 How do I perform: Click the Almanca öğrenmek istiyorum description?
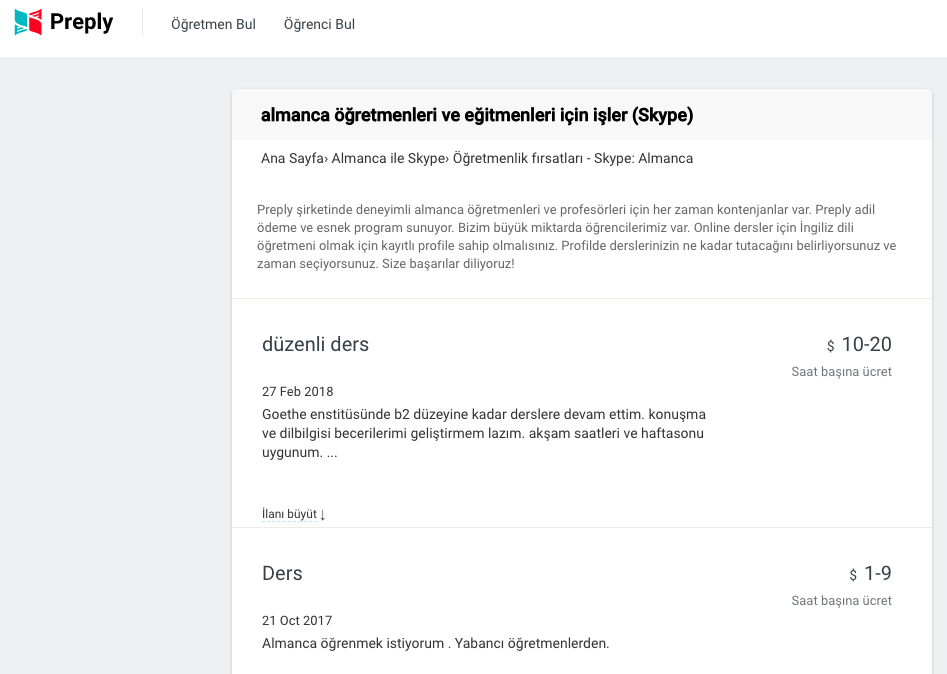[x=435, y=643]
